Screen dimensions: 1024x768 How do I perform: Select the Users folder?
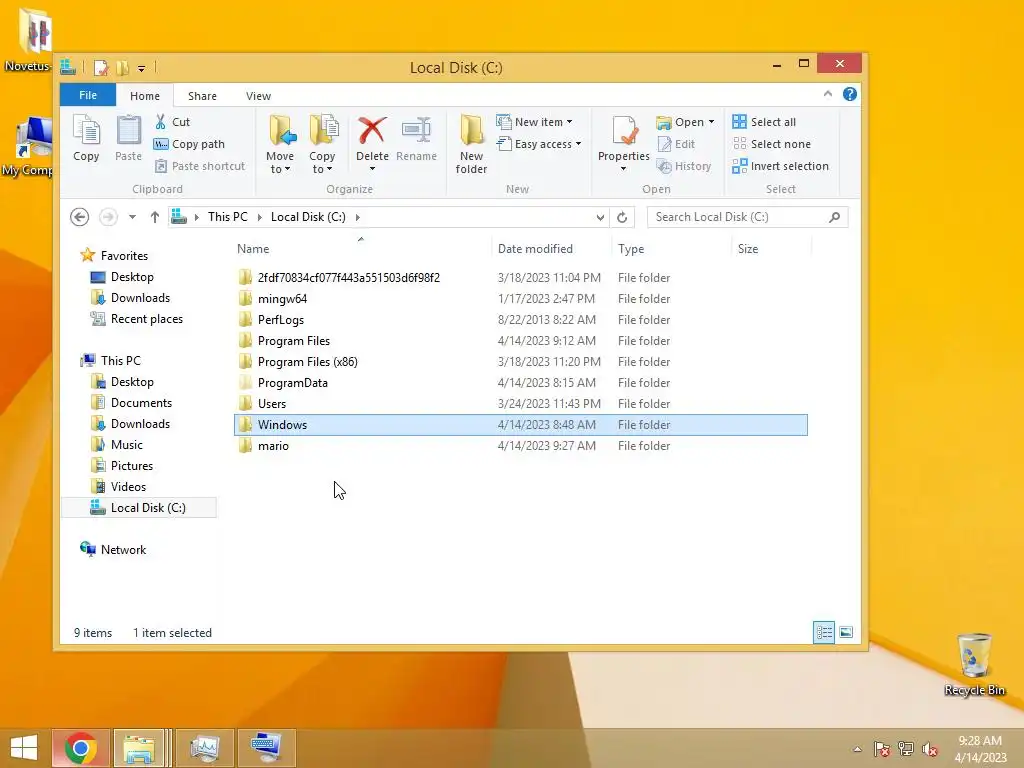pyautogui.click(x=520, y=404)
